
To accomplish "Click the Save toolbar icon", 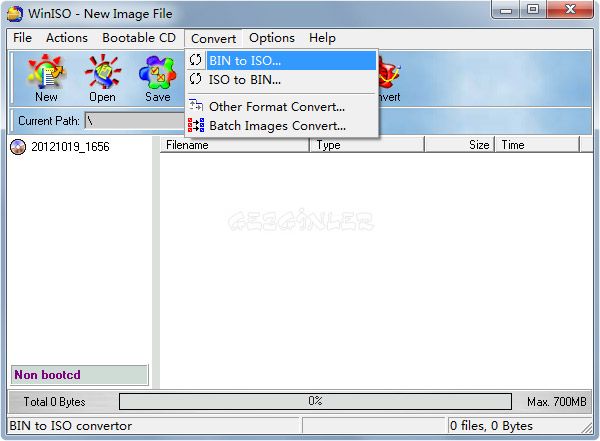I will [x=158, y=78].
